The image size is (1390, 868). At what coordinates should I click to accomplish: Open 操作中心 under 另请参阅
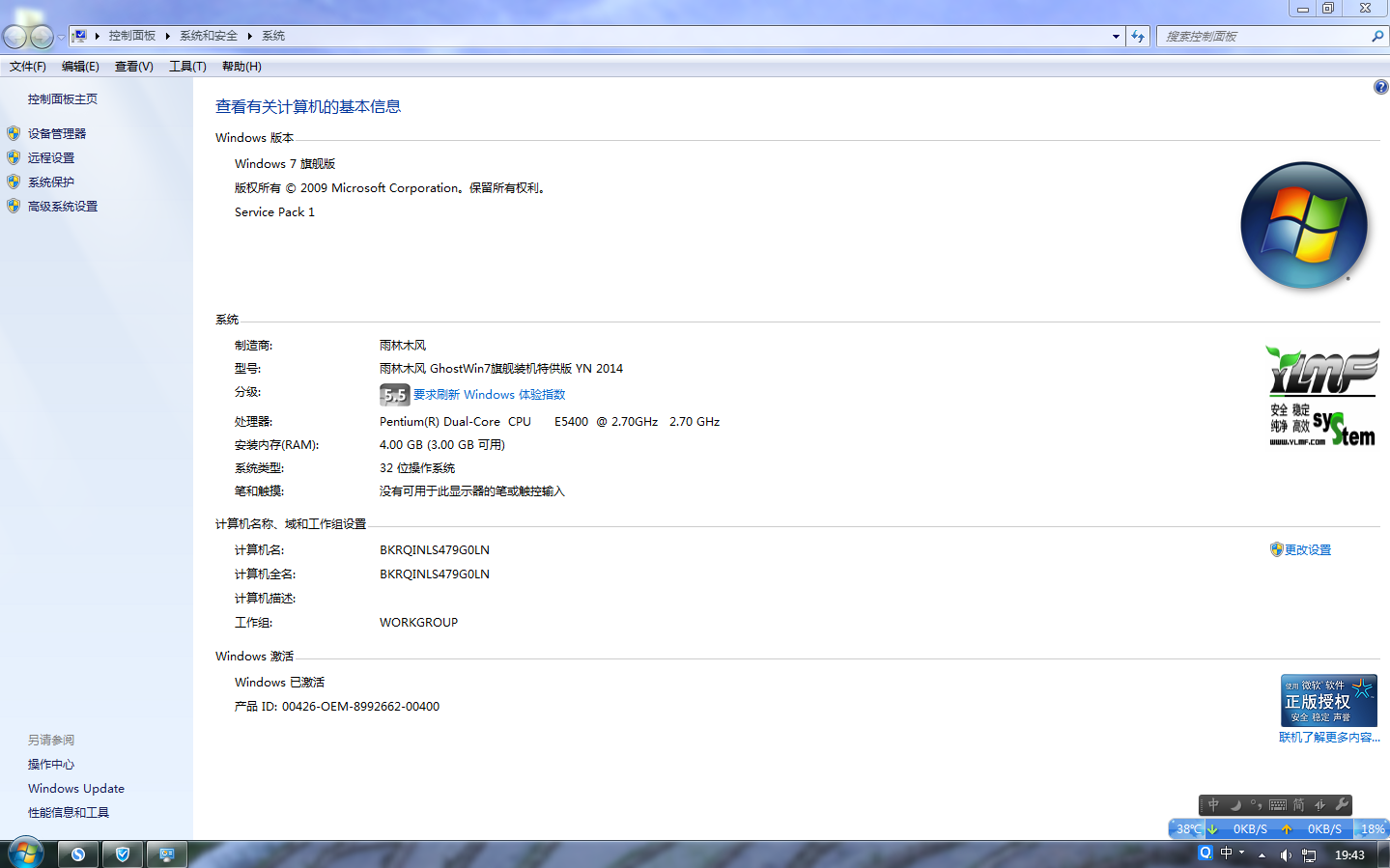click(x=51, y=765)
